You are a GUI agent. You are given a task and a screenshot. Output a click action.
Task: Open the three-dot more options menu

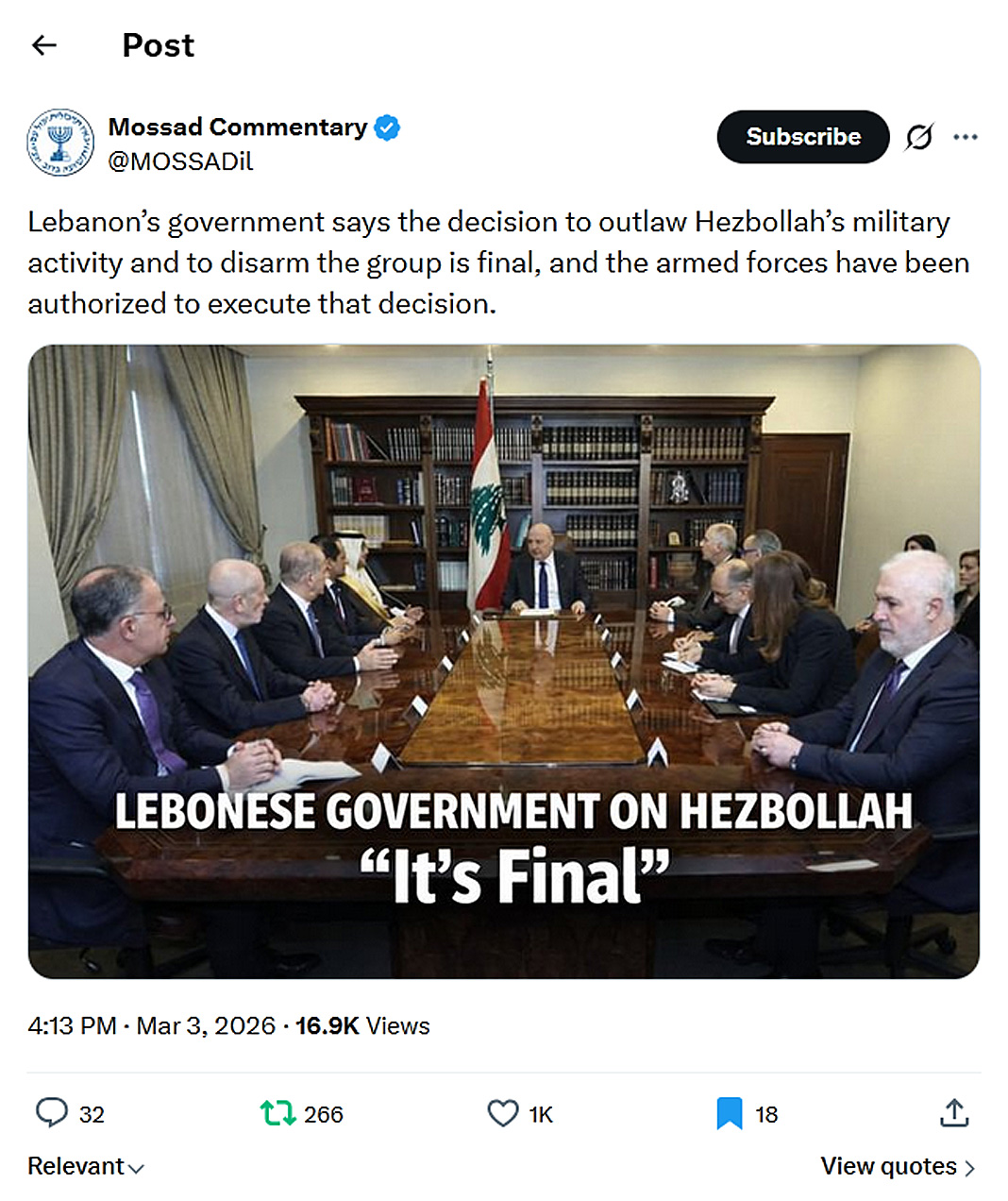[966, 138]
